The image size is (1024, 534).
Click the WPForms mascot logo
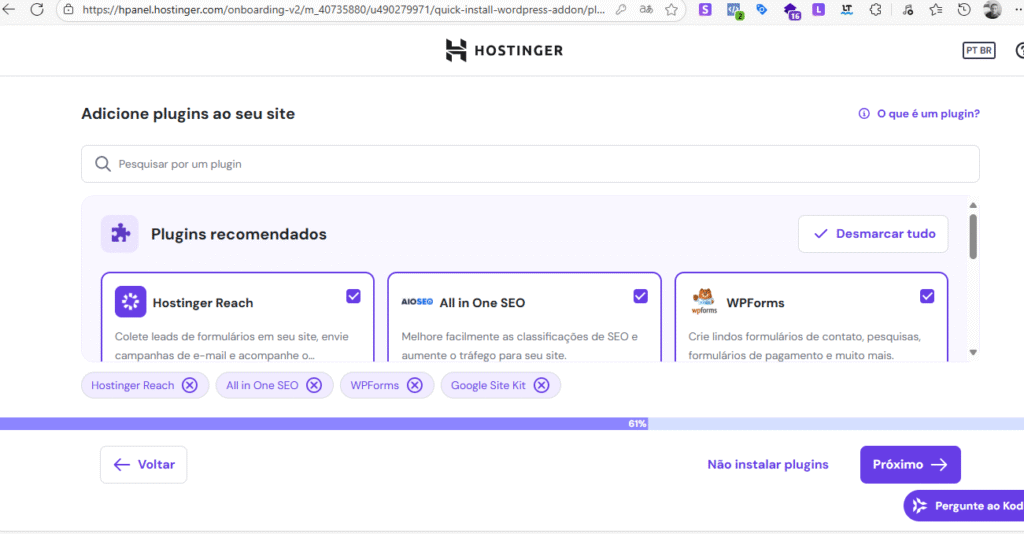pos(704,302)
